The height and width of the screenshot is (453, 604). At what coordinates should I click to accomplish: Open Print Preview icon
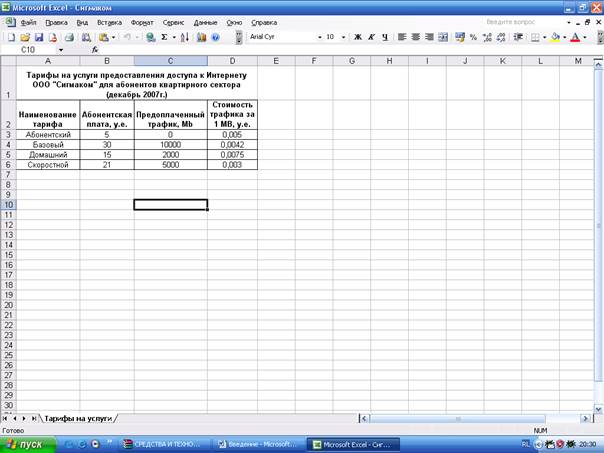(86, 37)
